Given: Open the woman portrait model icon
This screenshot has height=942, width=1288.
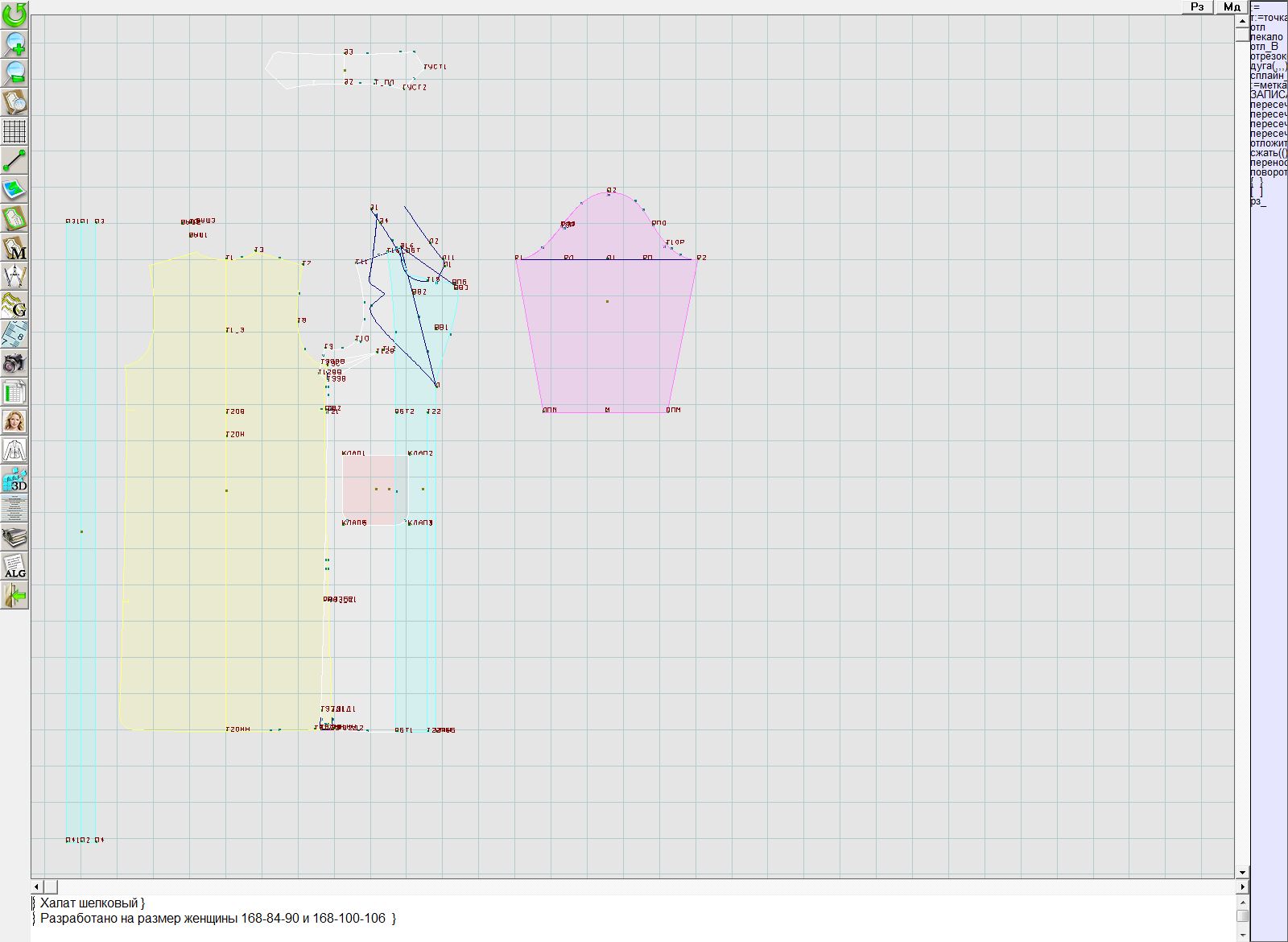Looking at the screenshot, I should 14,421.
